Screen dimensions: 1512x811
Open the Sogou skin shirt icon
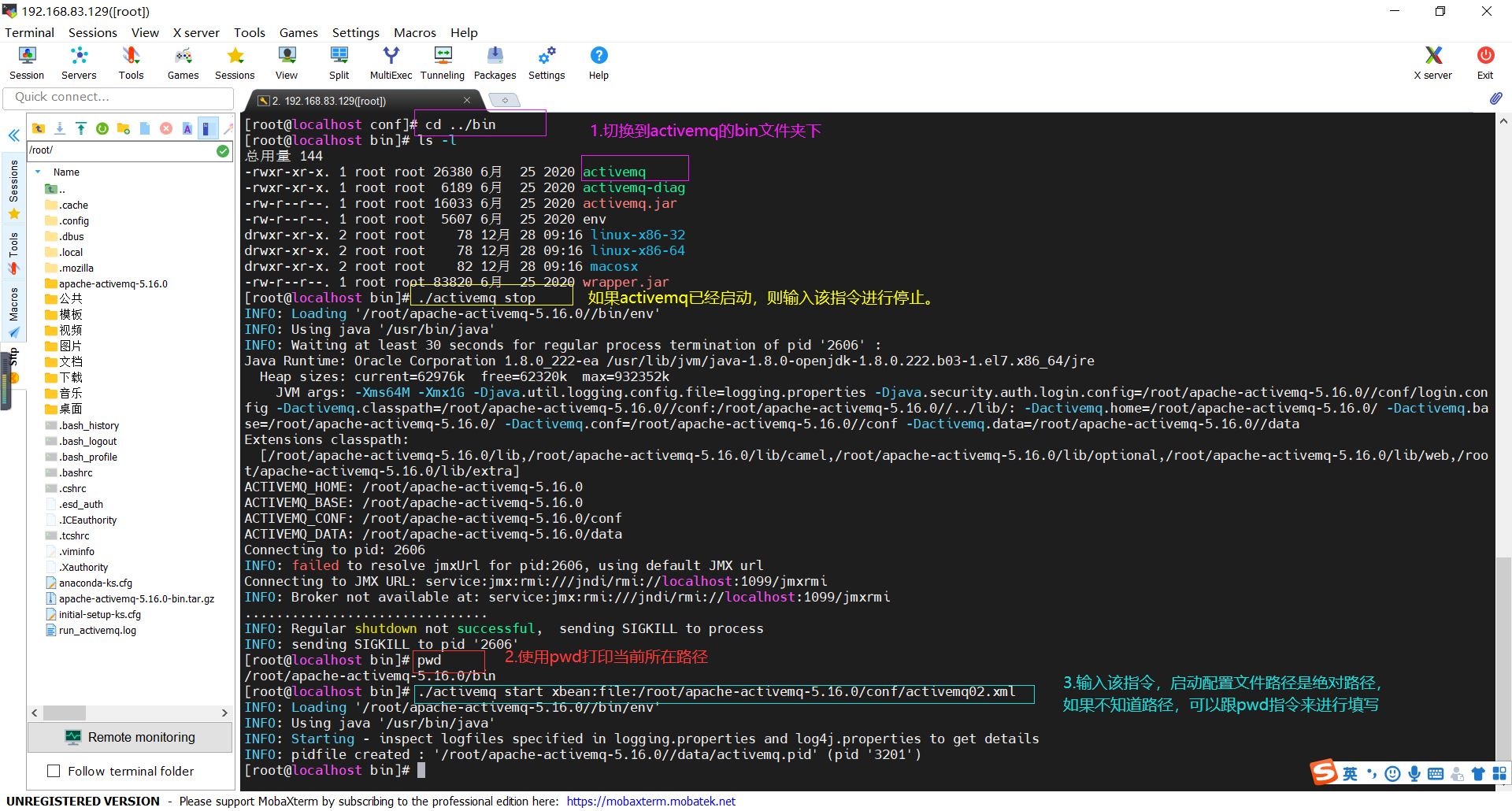coord(1478,774)
